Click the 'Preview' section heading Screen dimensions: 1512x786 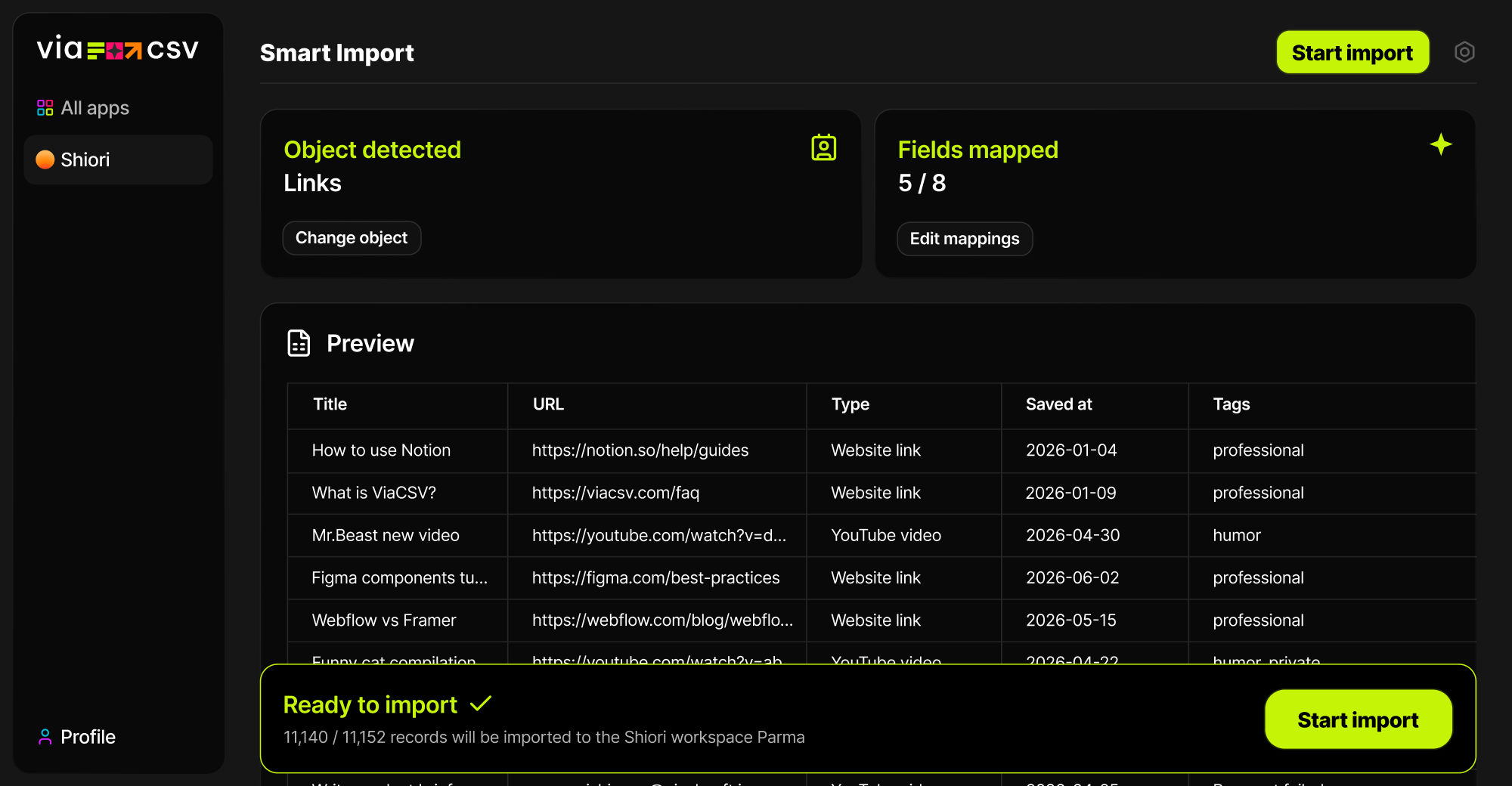pos(370,344)
